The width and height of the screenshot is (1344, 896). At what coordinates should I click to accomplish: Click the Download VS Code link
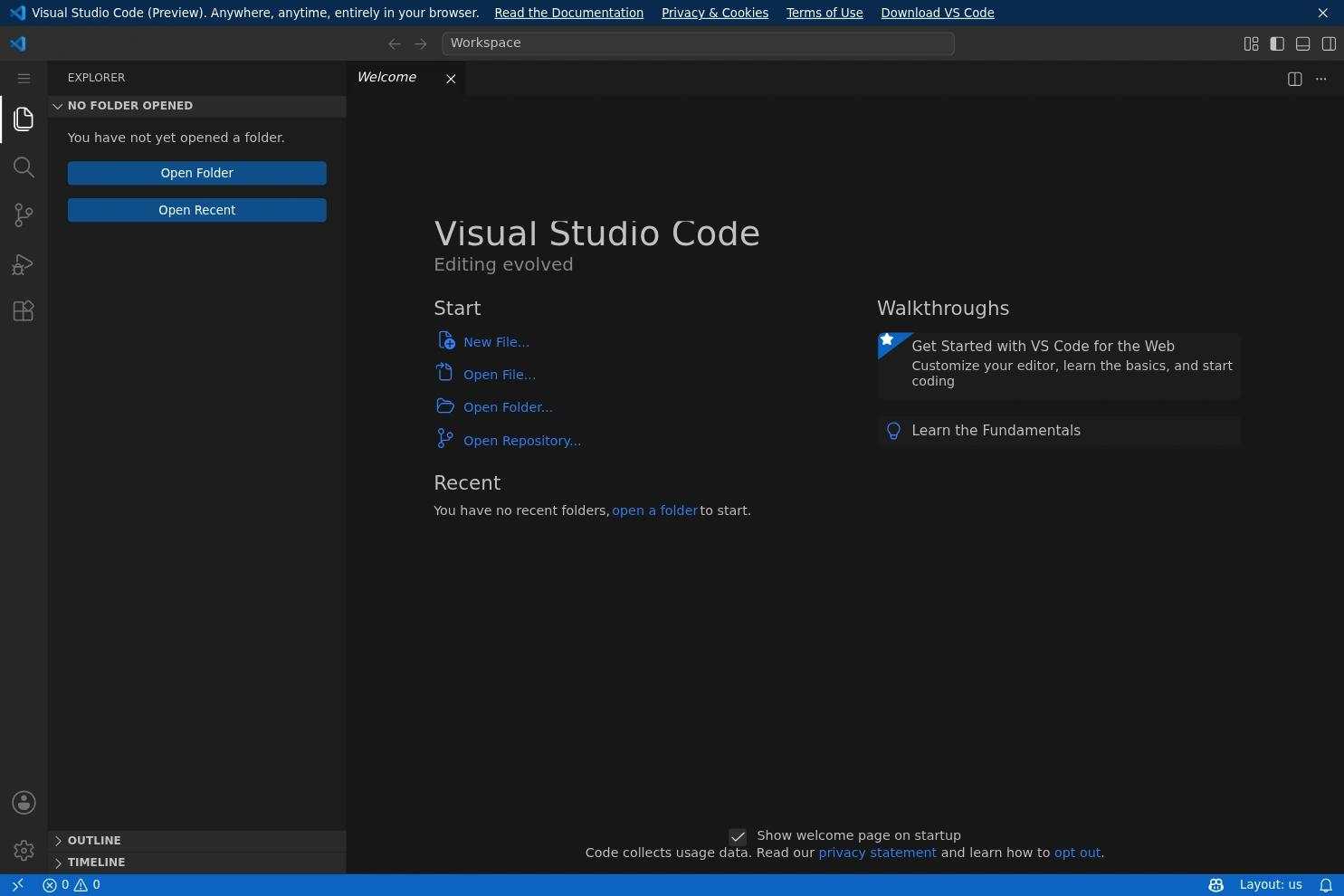[938, 13]
